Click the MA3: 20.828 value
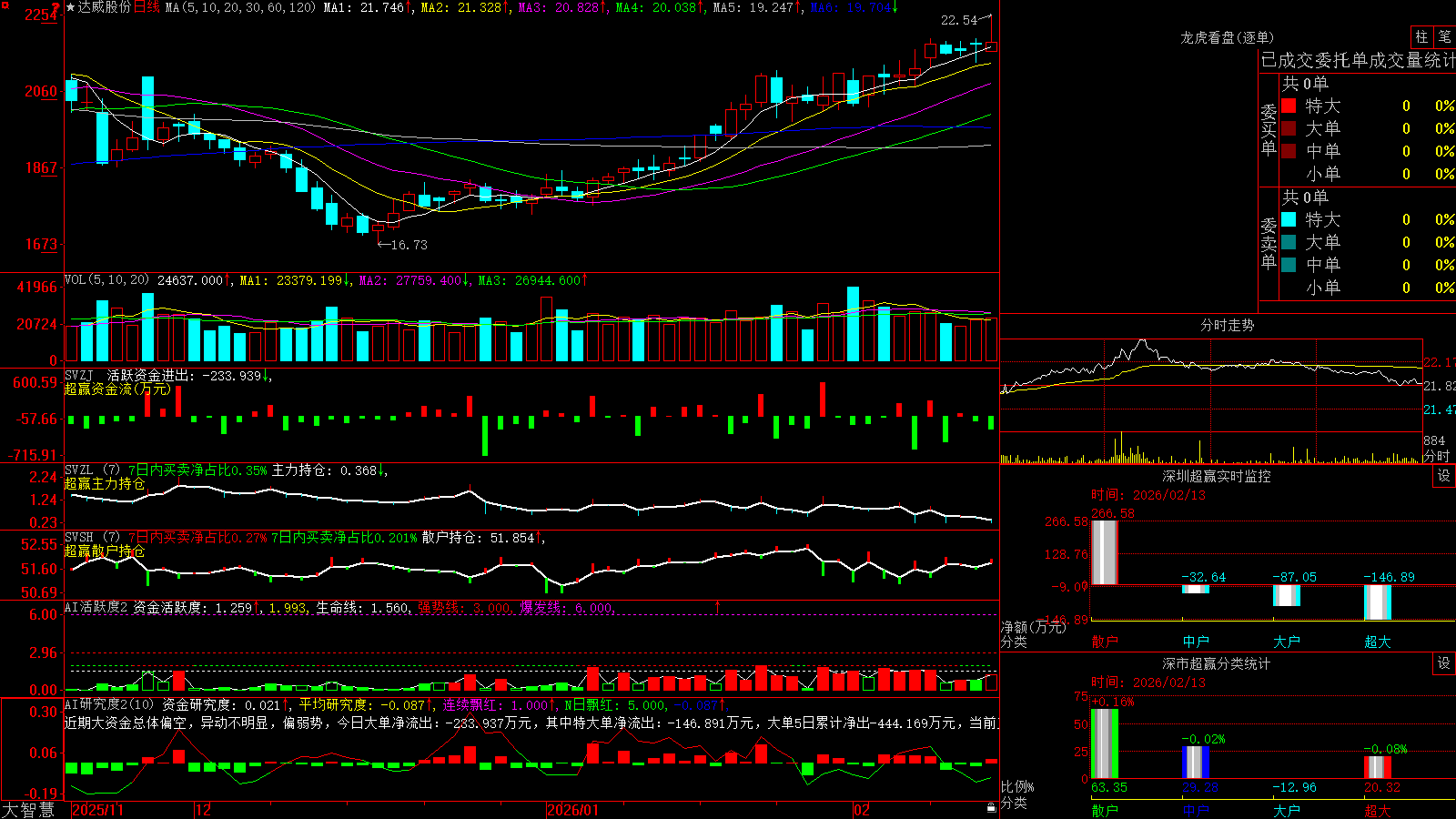The height and width of the screenshot is (819, 1456). 559,7
